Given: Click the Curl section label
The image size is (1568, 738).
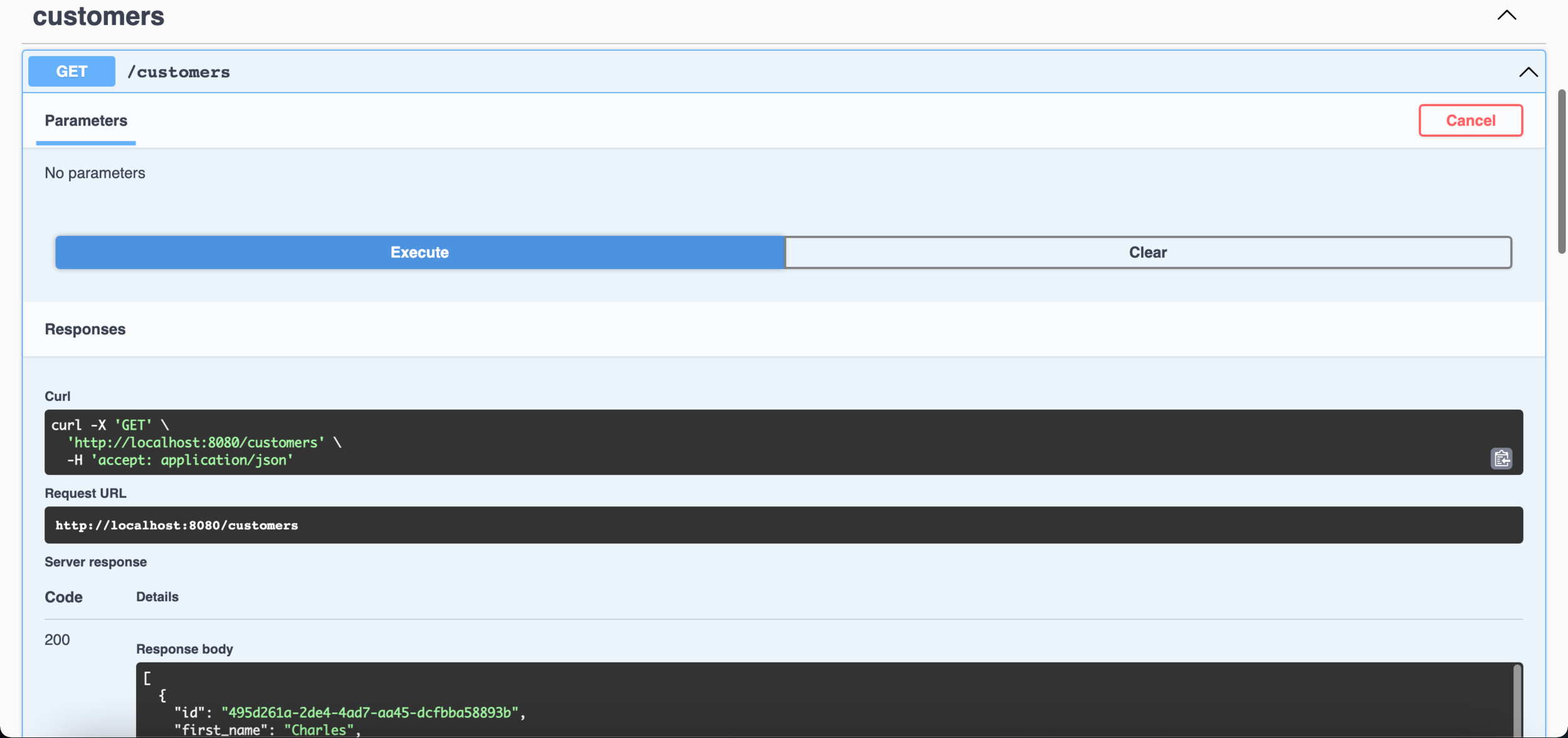Looking at the screenshot, I should (57, 397).
